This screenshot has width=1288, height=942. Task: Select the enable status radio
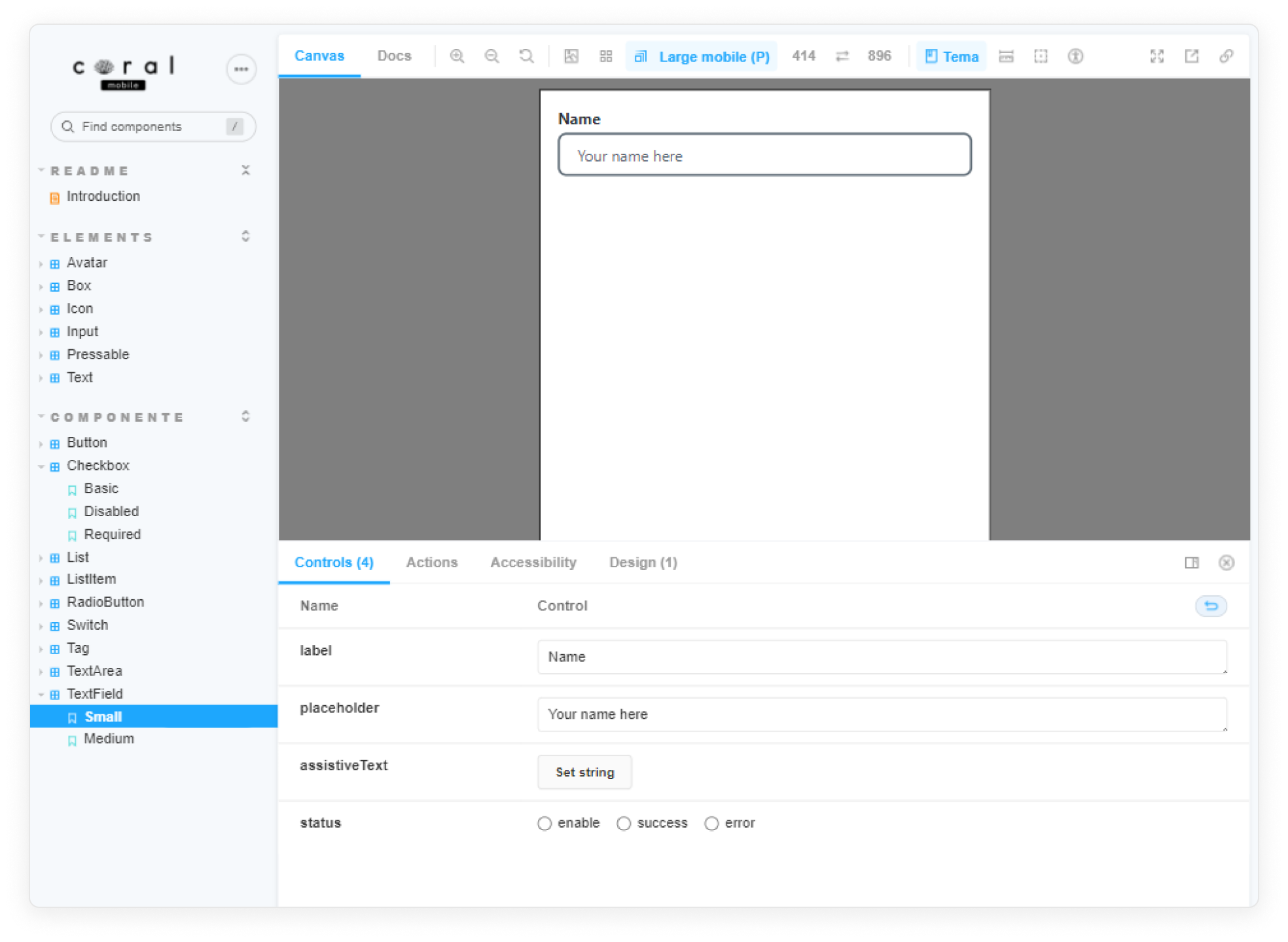[x=545, y=823]
